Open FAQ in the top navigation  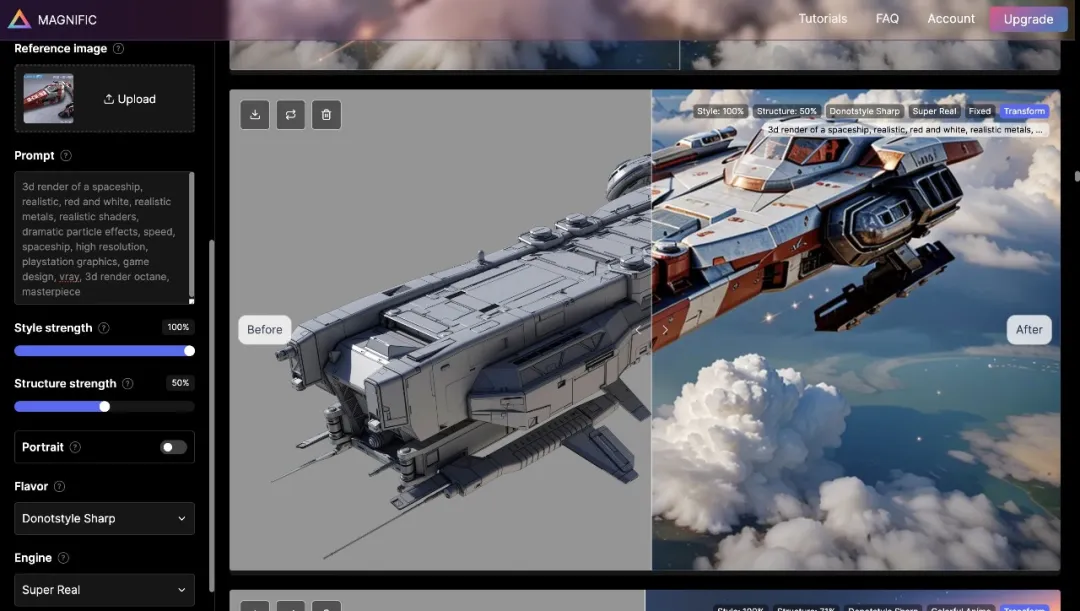pyautogui.click(x=887, y=19)
